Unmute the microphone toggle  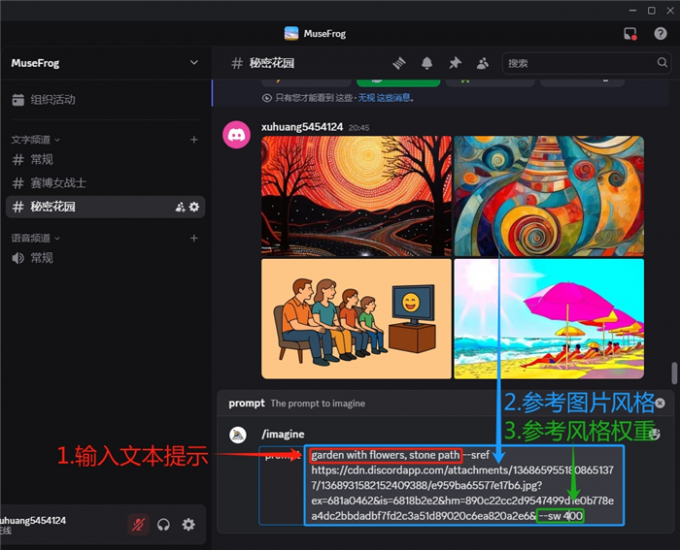click(138, 525)
